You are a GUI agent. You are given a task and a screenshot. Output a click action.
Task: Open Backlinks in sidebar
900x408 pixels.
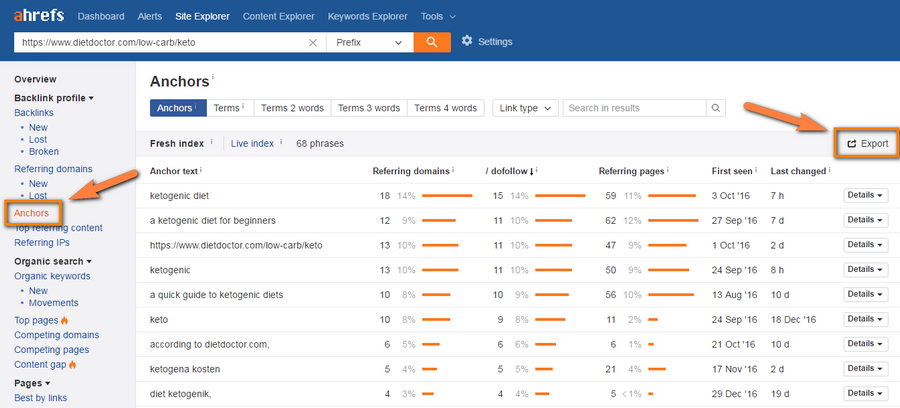pyautogui.click(x=34, y=112)
